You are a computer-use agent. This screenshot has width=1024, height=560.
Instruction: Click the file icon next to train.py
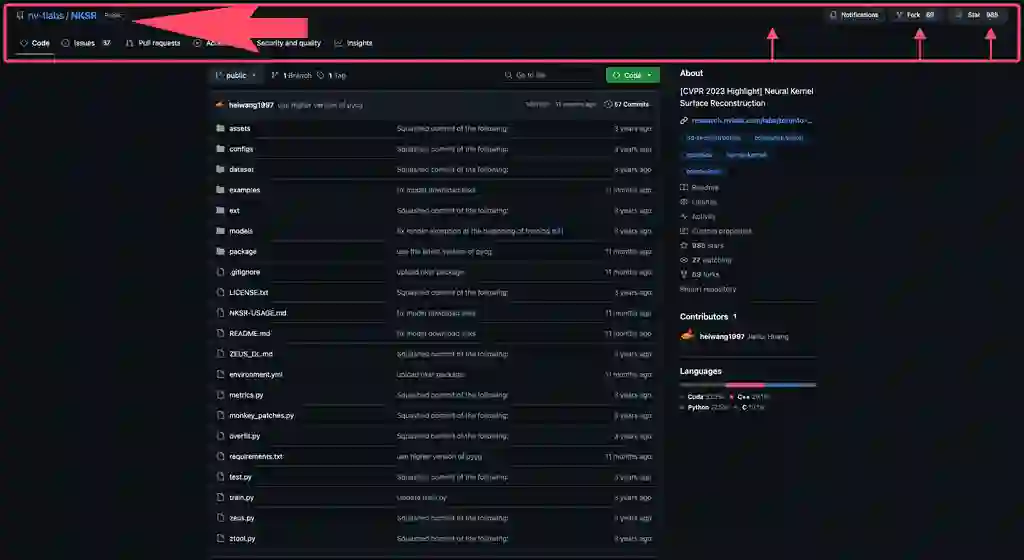pos(220,497)
